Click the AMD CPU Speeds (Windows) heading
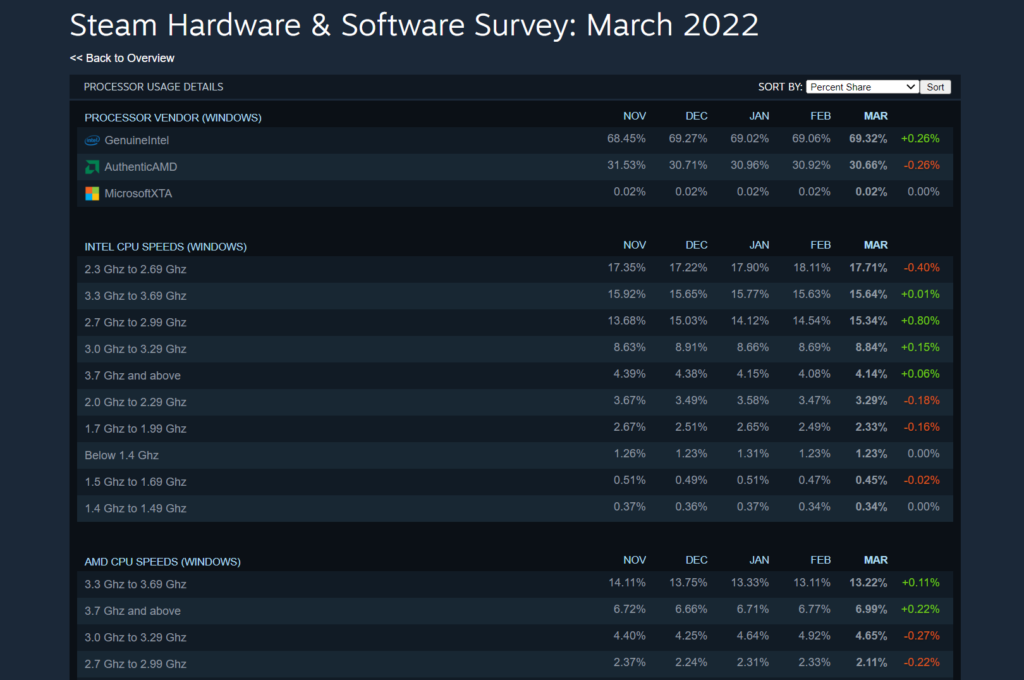The height and width of the screenshot is (680, 1024). [162, 562]
